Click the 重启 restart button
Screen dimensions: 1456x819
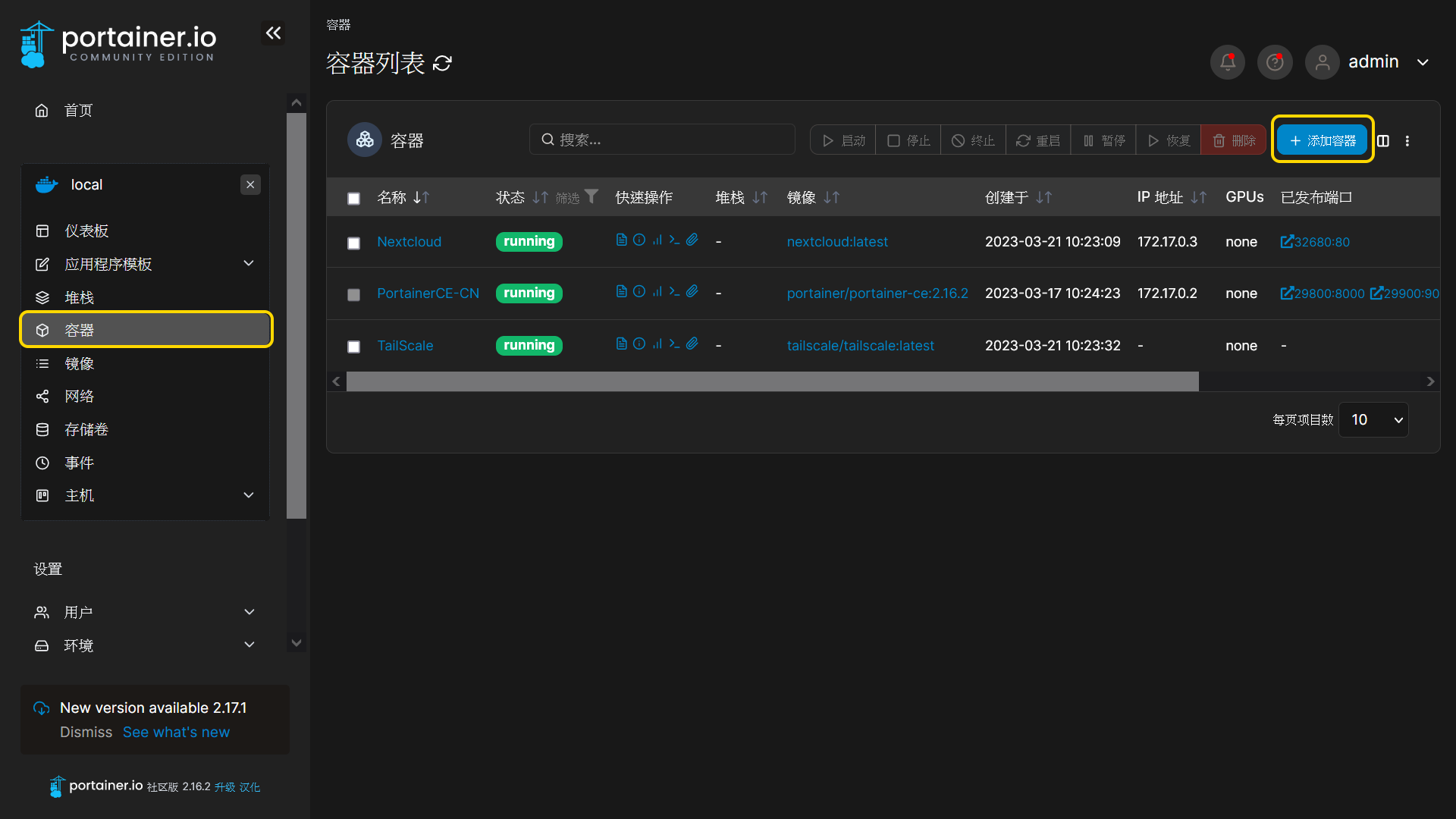[x=1038, y=140]
